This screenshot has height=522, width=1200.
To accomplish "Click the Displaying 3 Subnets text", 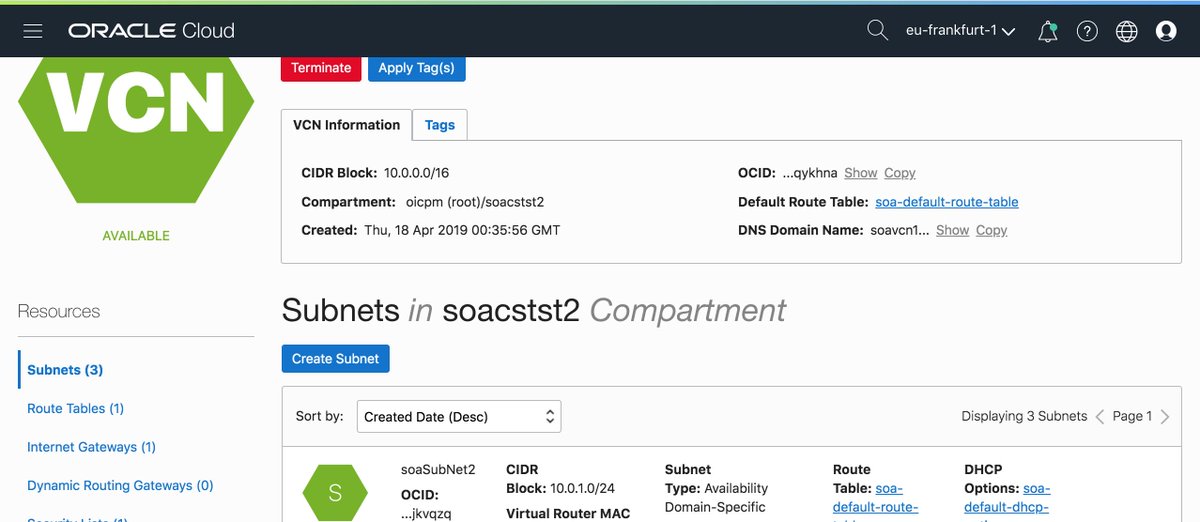I will coord(1024,416).
